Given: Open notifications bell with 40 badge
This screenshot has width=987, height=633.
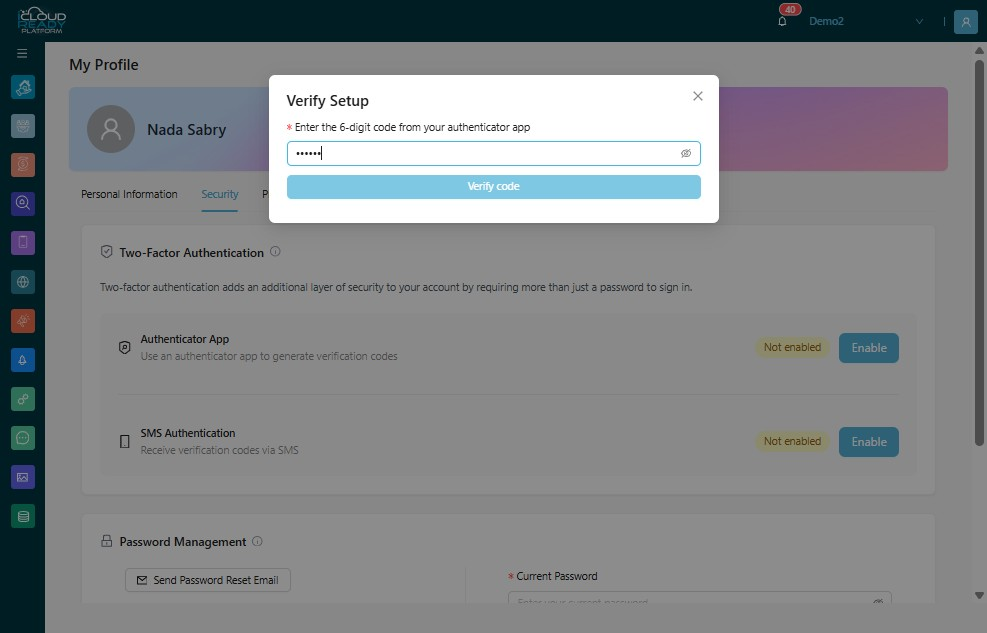Looking at the screenshot, I should tap(782, 21).
